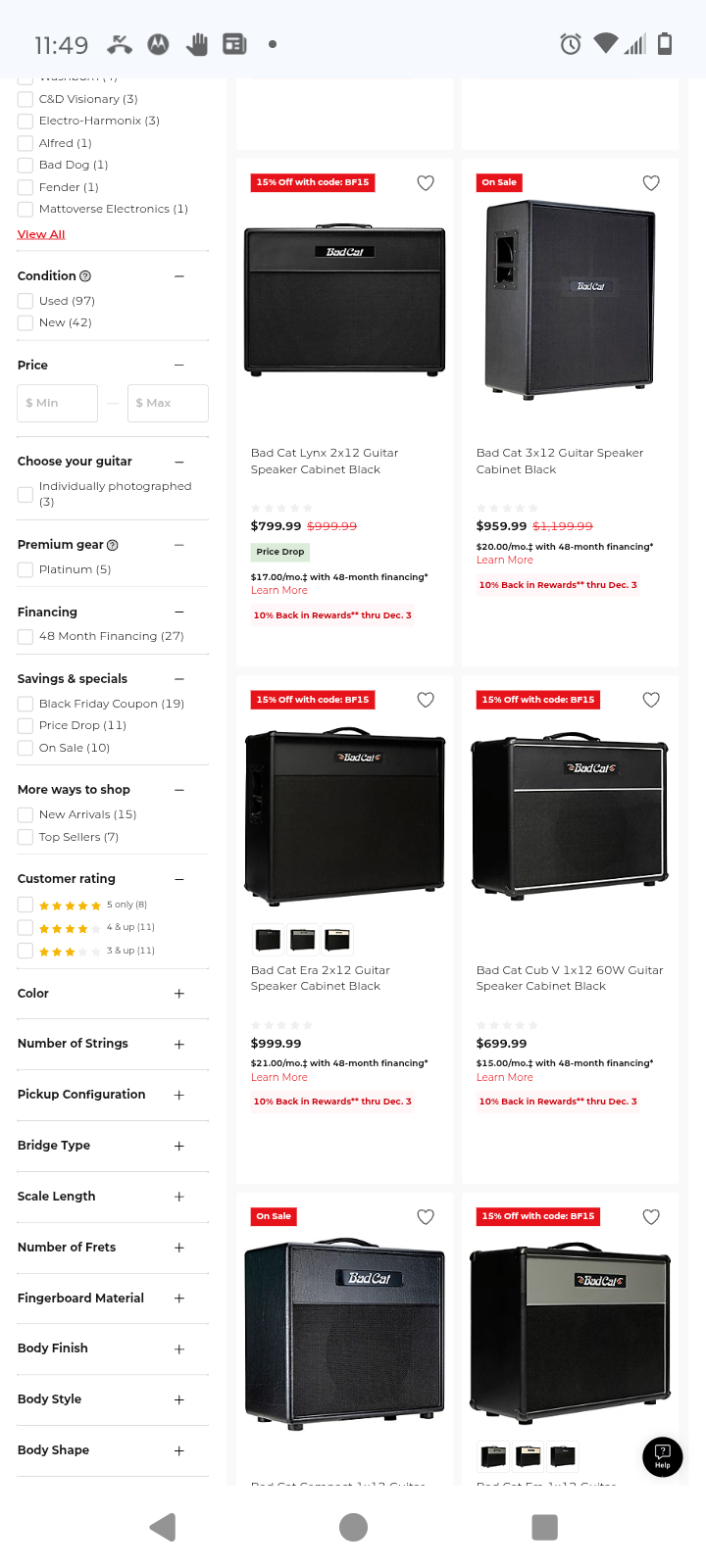Click the minimum price input field
706x1568 pixels.
click(x=58, y=403)
